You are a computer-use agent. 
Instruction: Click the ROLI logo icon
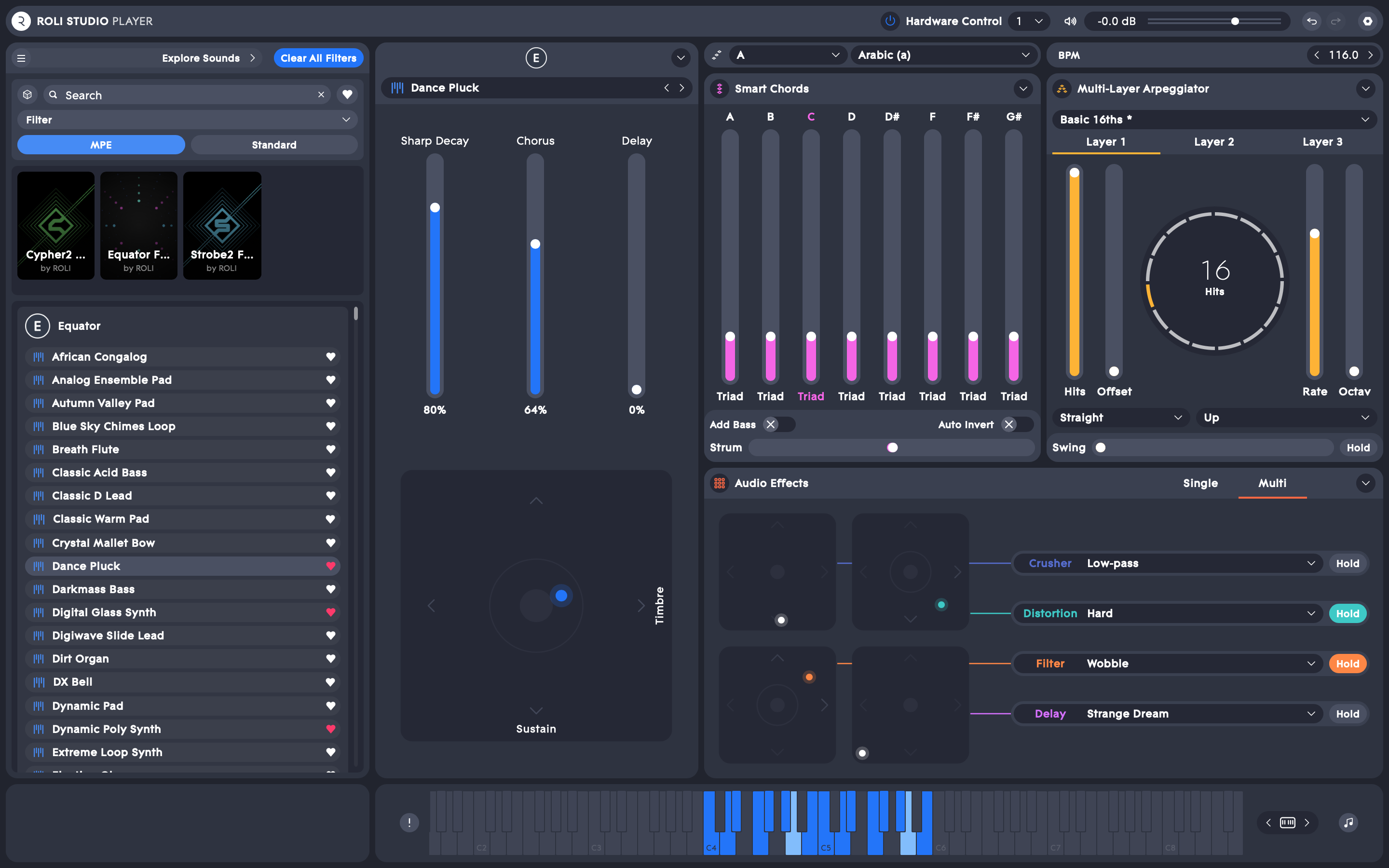click(x=21, y=21)
